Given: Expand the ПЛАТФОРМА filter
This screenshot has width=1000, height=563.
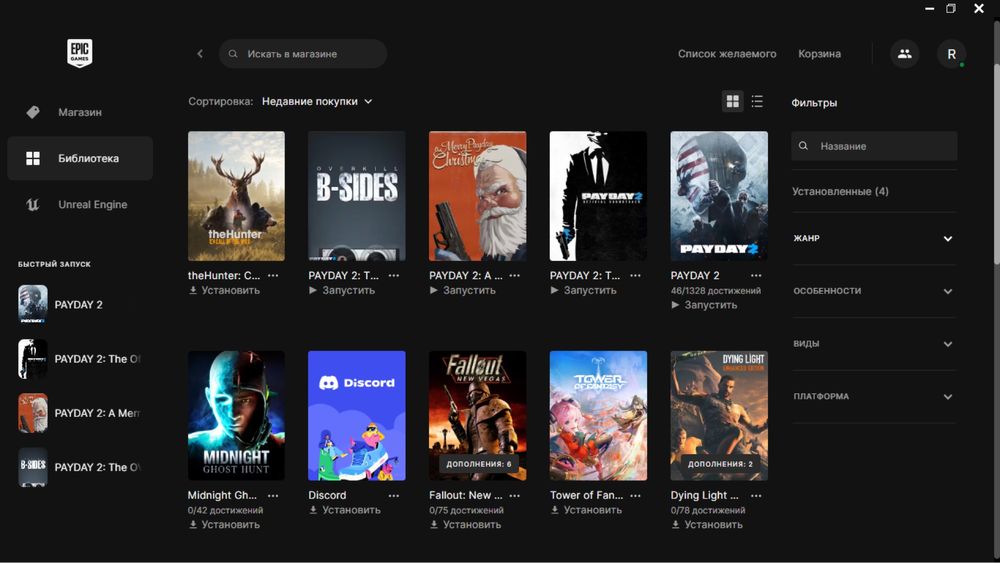Looking at the screenshot, I should coord(874,397).
